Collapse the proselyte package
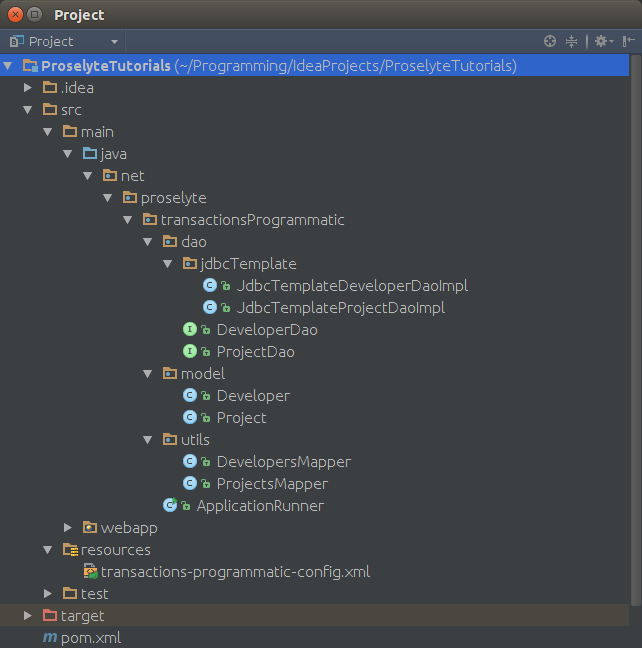 pos(107,198)
